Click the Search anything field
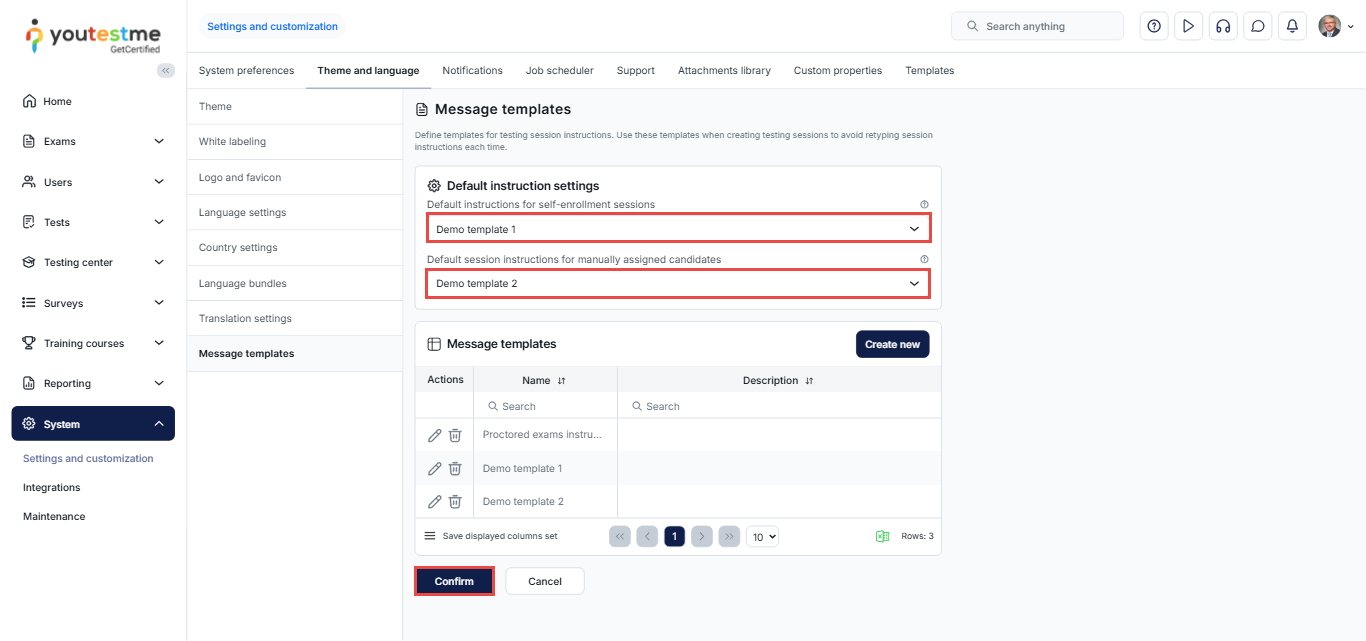Screen dimensions: 1366x641 tap(1038, 26)
